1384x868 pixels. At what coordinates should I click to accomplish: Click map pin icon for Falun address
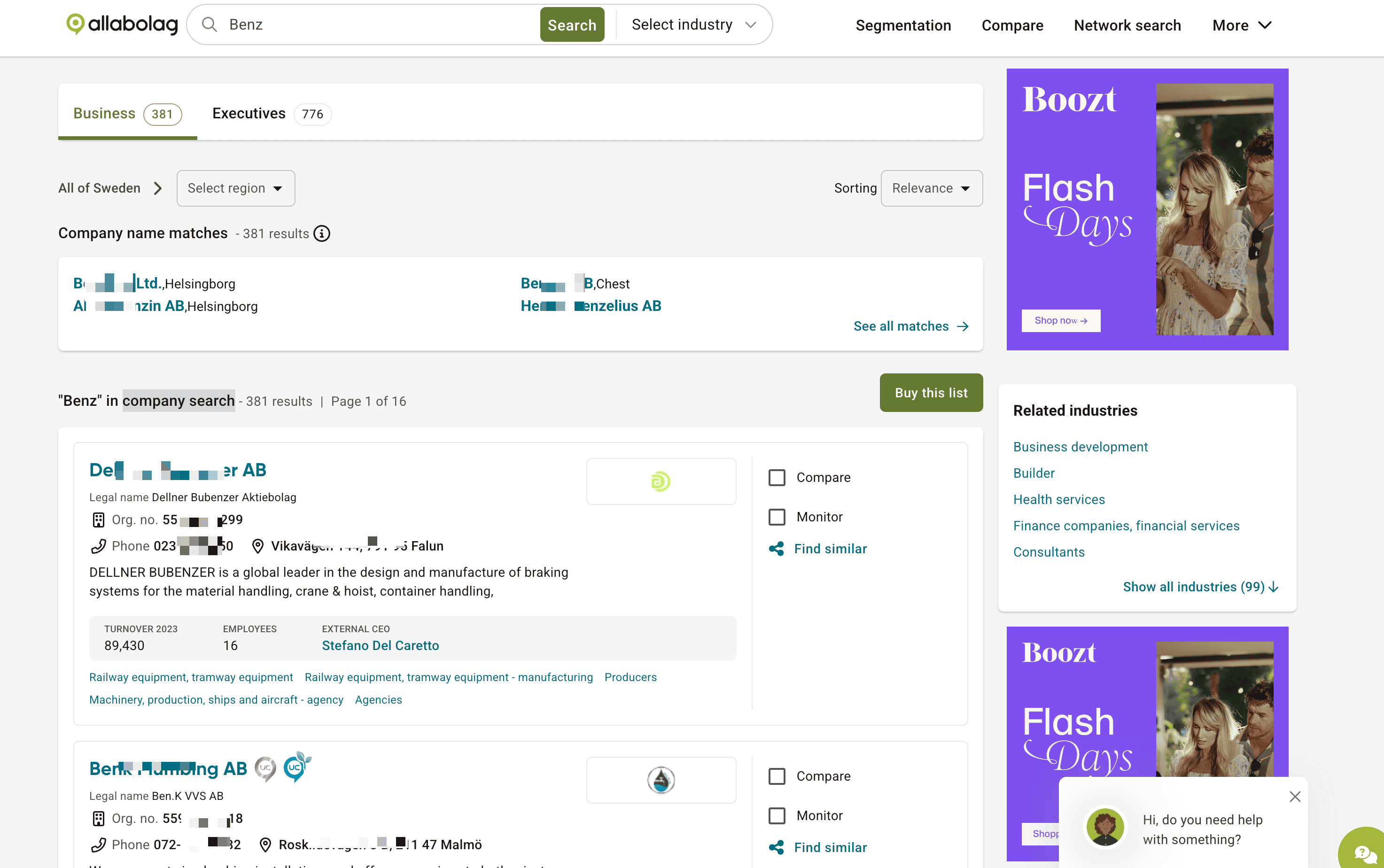258,546
